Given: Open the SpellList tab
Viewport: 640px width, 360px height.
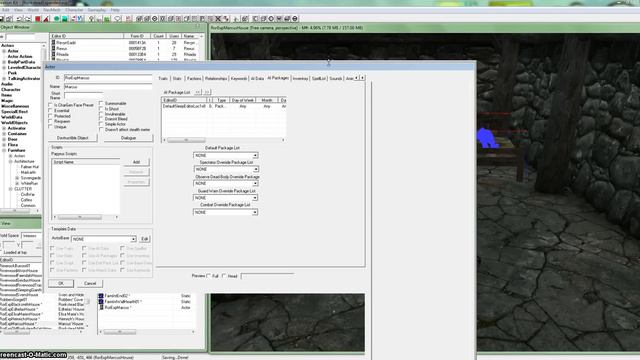Looking at the screenshot, I should tap(319, 78).
